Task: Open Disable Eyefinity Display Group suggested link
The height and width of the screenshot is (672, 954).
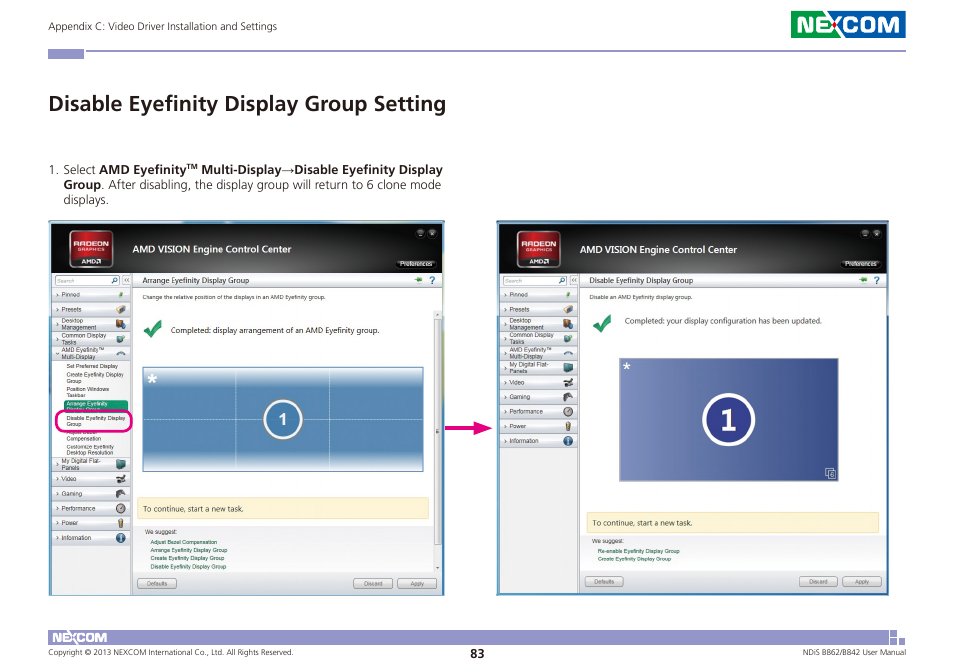Action: point(188,566)
